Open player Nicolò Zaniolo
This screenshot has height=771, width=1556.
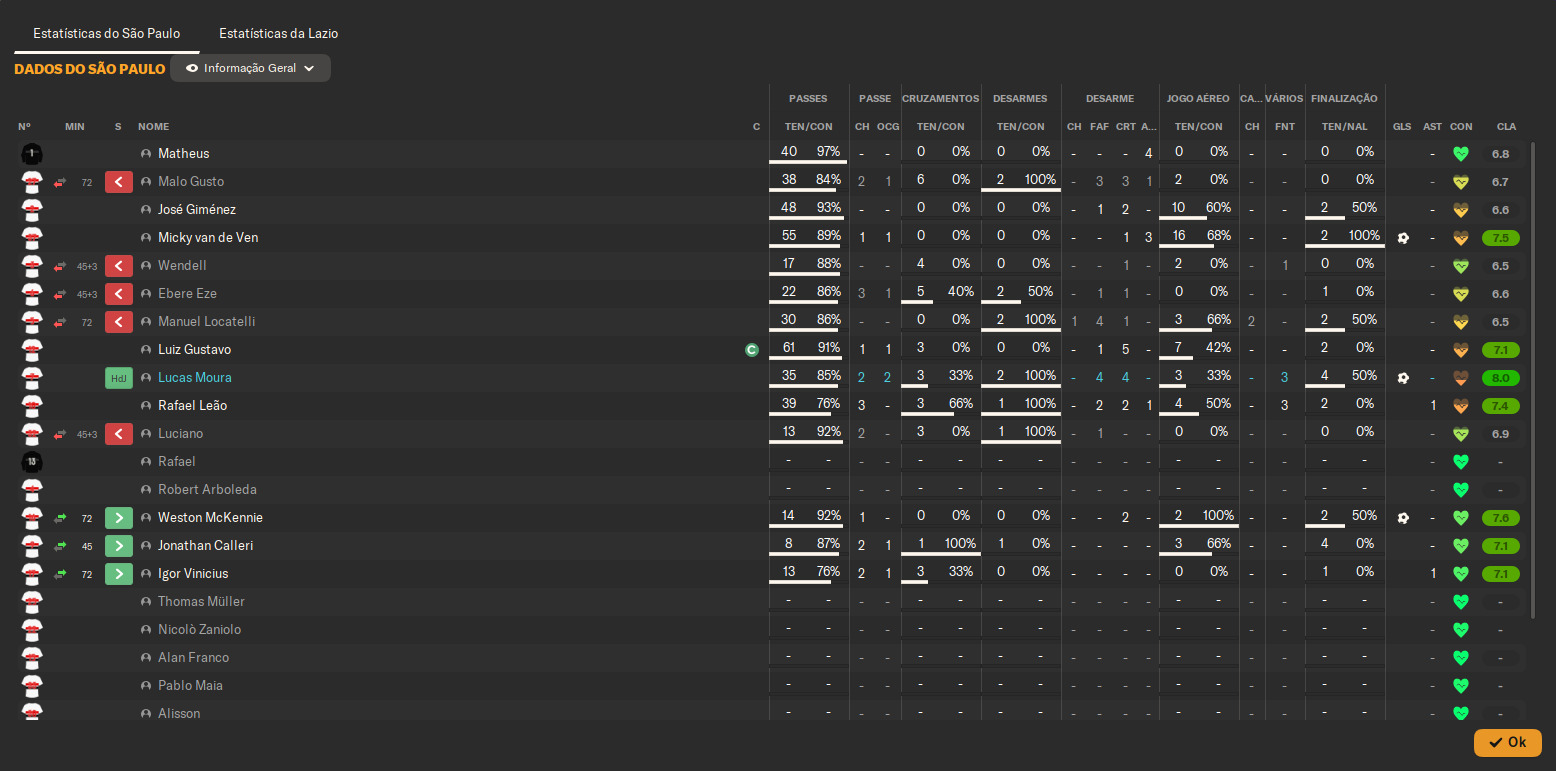pos(199,630)
